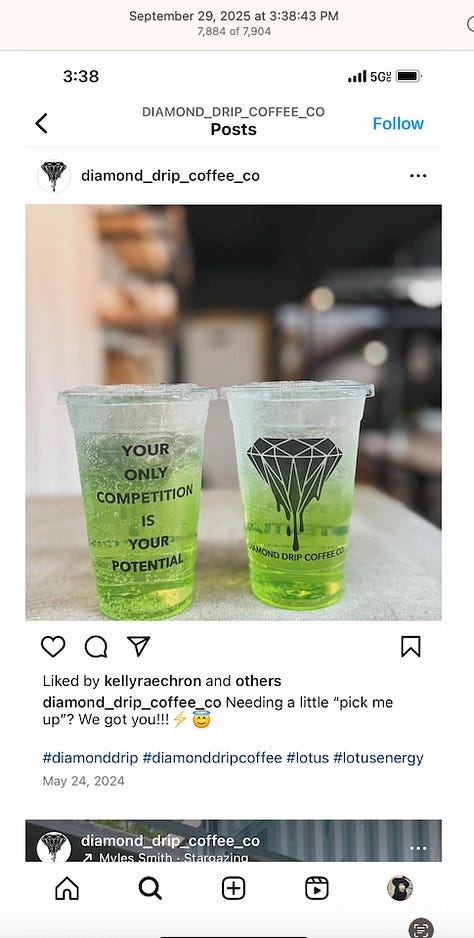
Task: Open the diamond_drip_coffee_co username above the photo
Action: coord(170,176)
